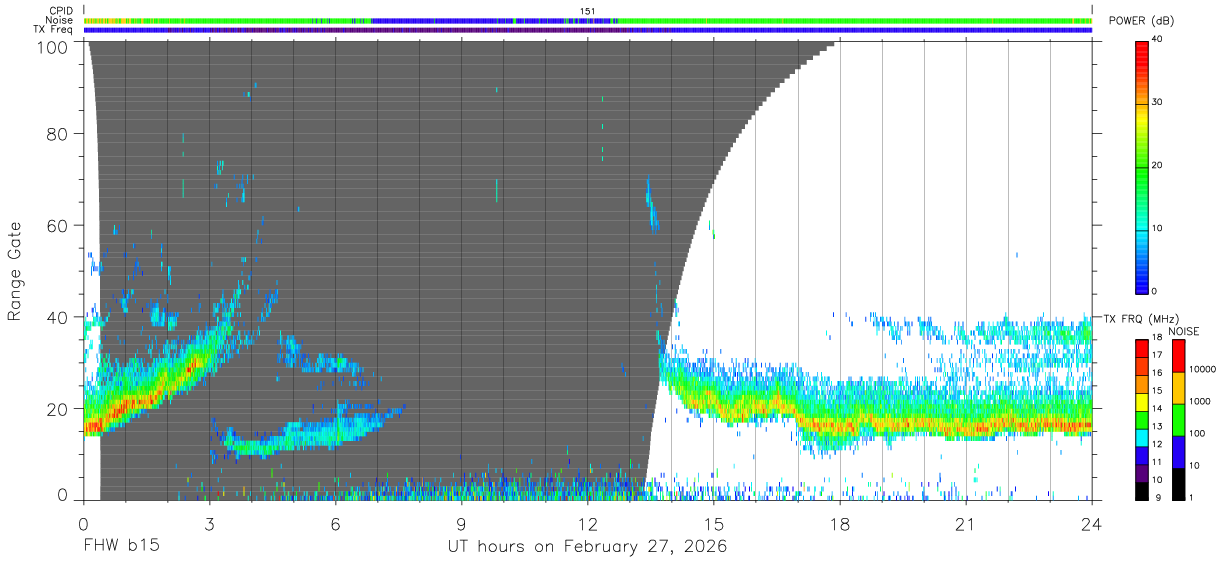Click noise scale label 10000

(x=1203, y=369)
